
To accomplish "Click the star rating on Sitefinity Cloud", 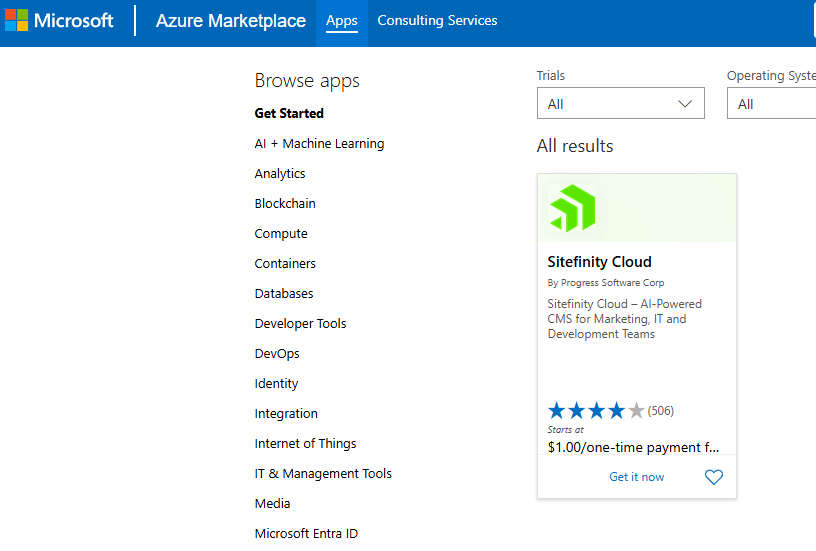I will point(596,411).
